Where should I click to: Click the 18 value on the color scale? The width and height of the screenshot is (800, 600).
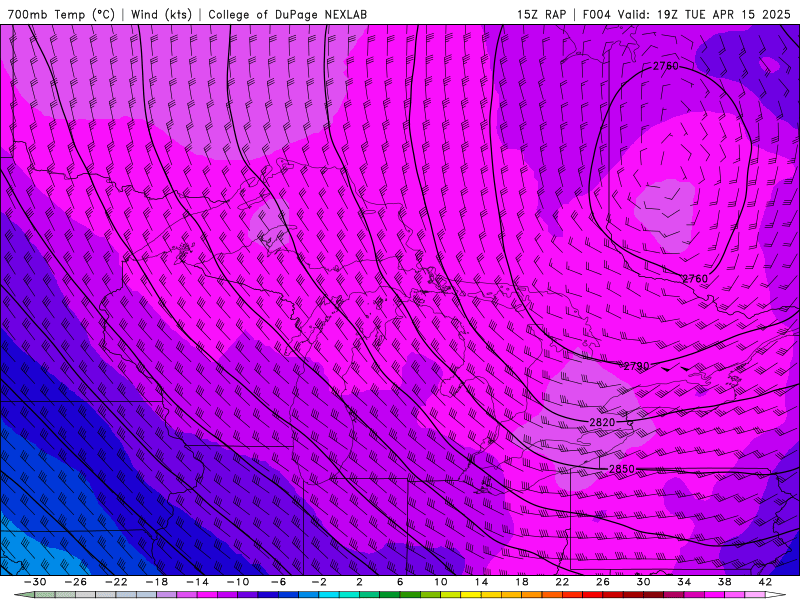pyautogui.click(x=521, y=582)
